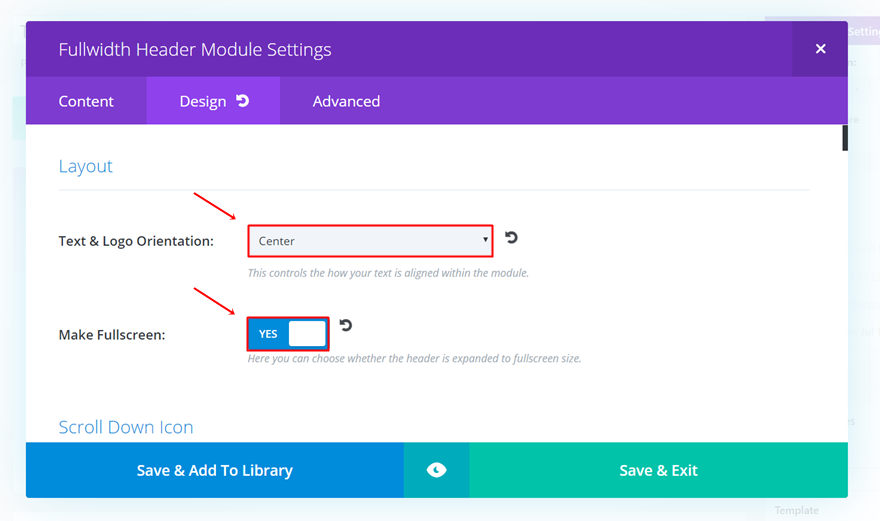
Task: Reset the Text & Logo Orientation setting
Action: coord(511,238)
